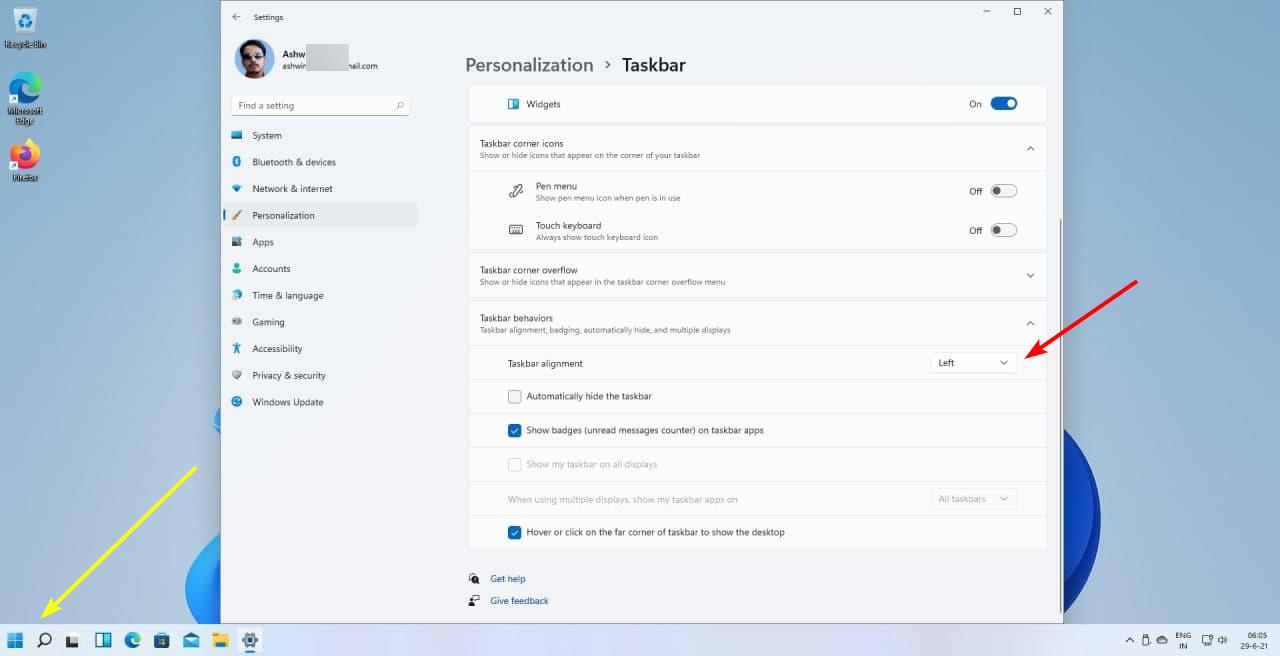Open System settings category
Screen dimensions: 1280x656
[x=320, y=135]
